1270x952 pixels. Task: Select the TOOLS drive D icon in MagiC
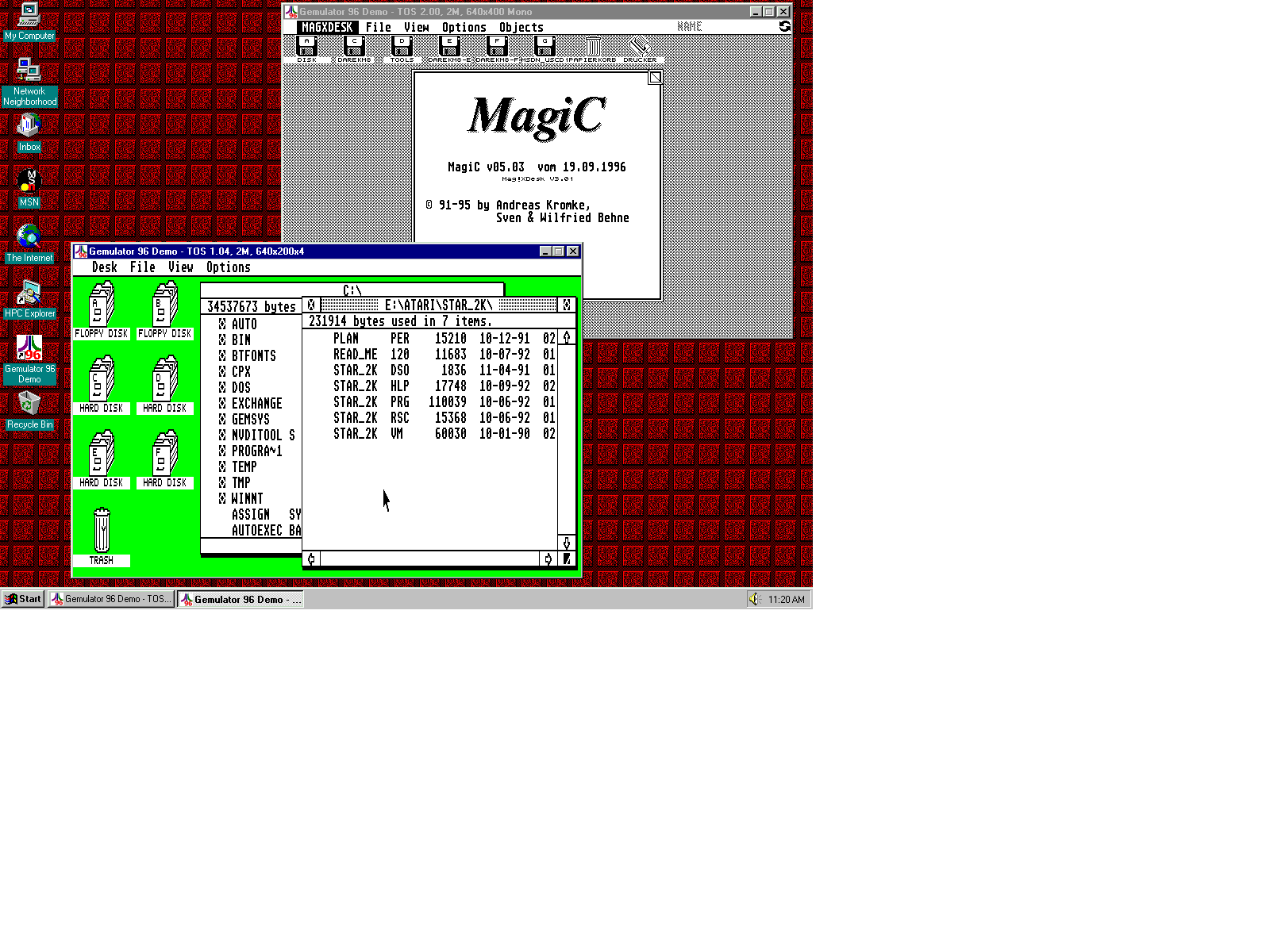point(402,47)
